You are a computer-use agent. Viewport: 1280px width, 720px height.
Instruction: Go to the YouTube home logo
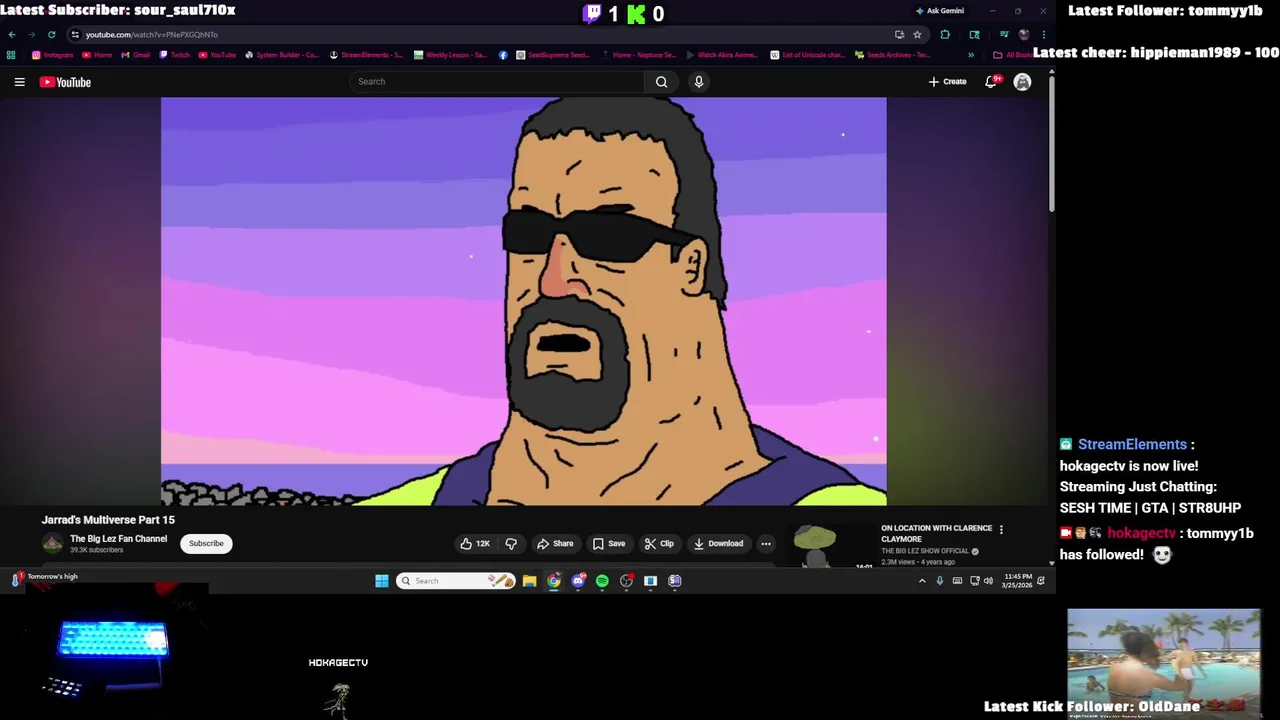click(x=65, y=82)
